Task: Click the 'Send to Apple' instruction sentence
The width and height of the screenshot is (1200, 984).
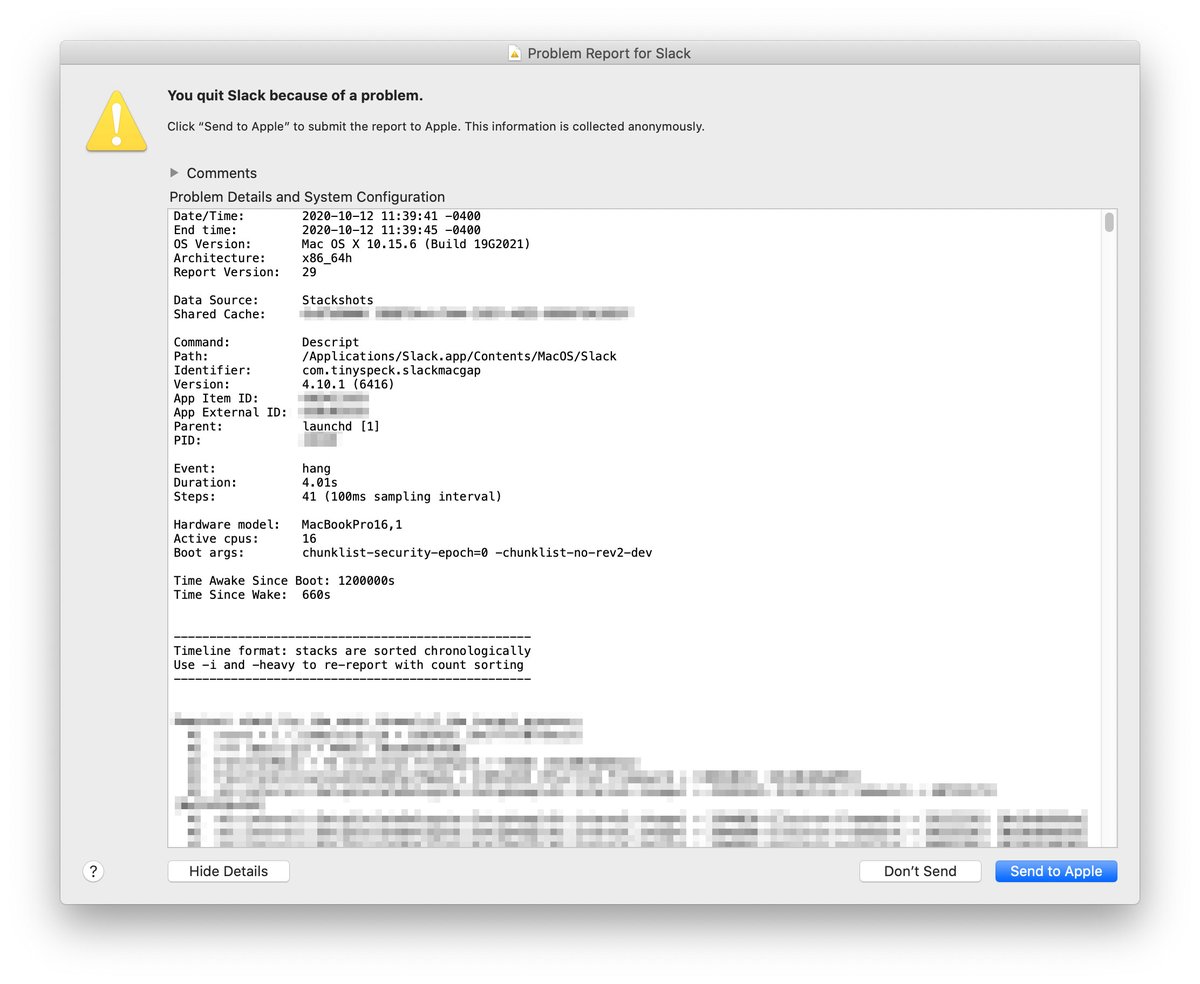Action: pyautogui.click(x=436, y=127)
